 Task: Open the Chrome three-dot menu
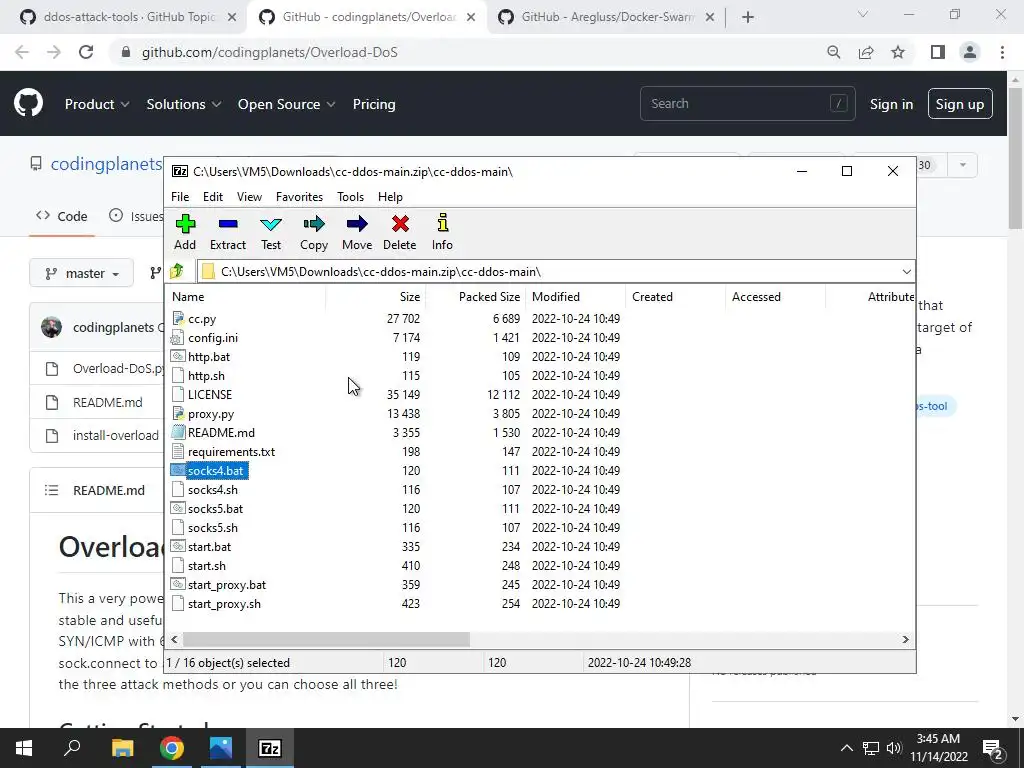pos(1002,52)
